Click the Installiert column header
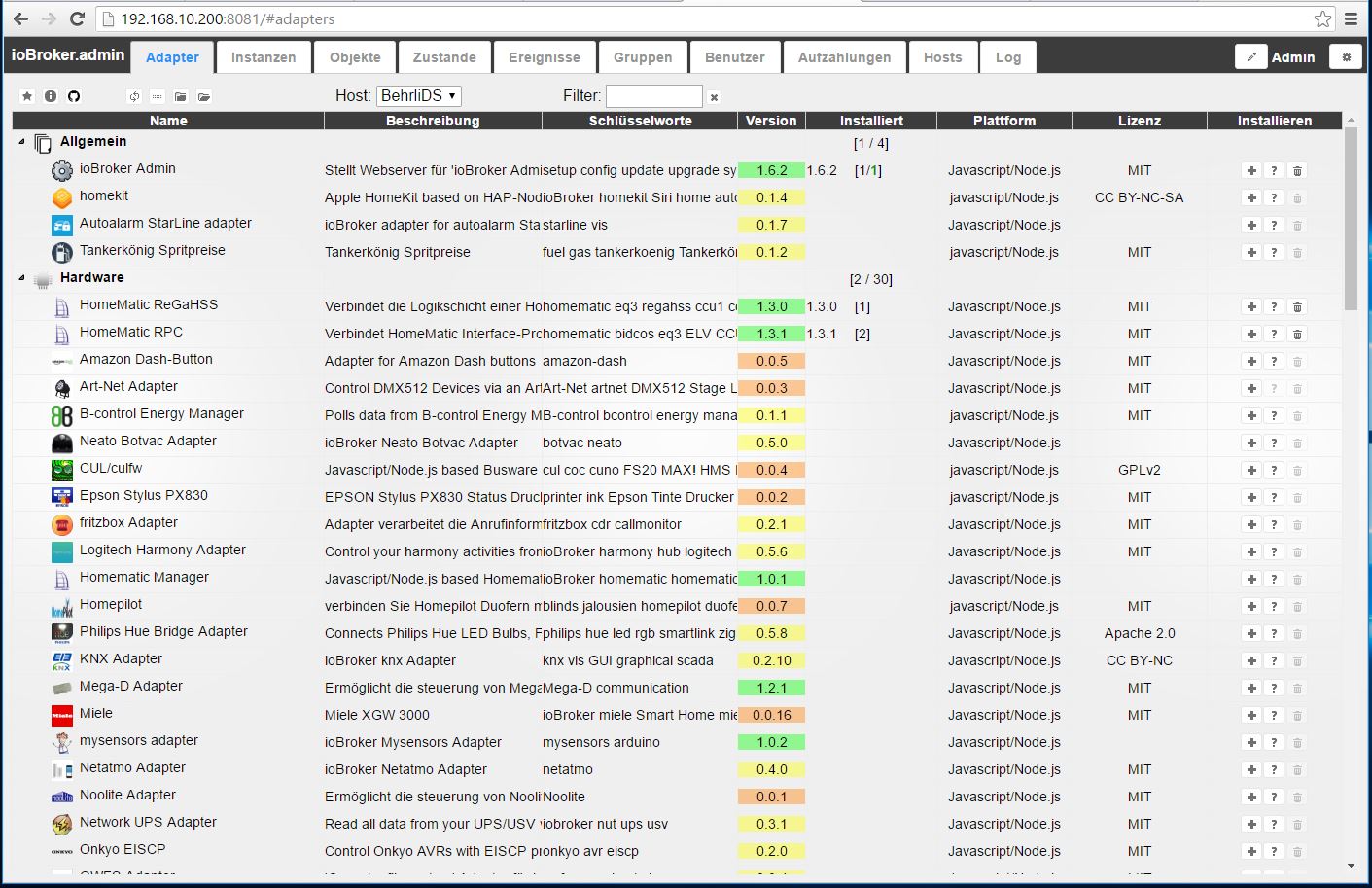This screenshot has width=1372, height=888. click(871, 121)
